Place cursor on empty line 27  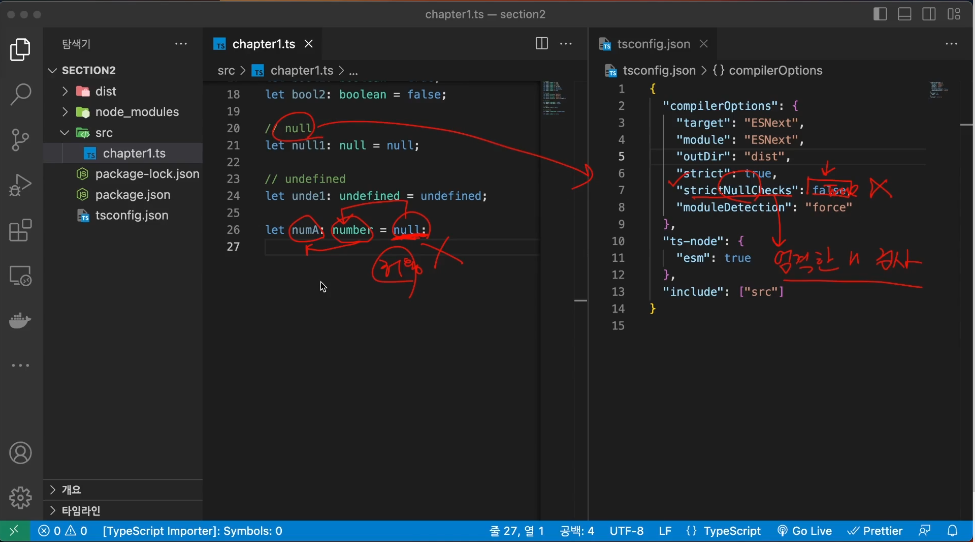(x=401, y=247)
